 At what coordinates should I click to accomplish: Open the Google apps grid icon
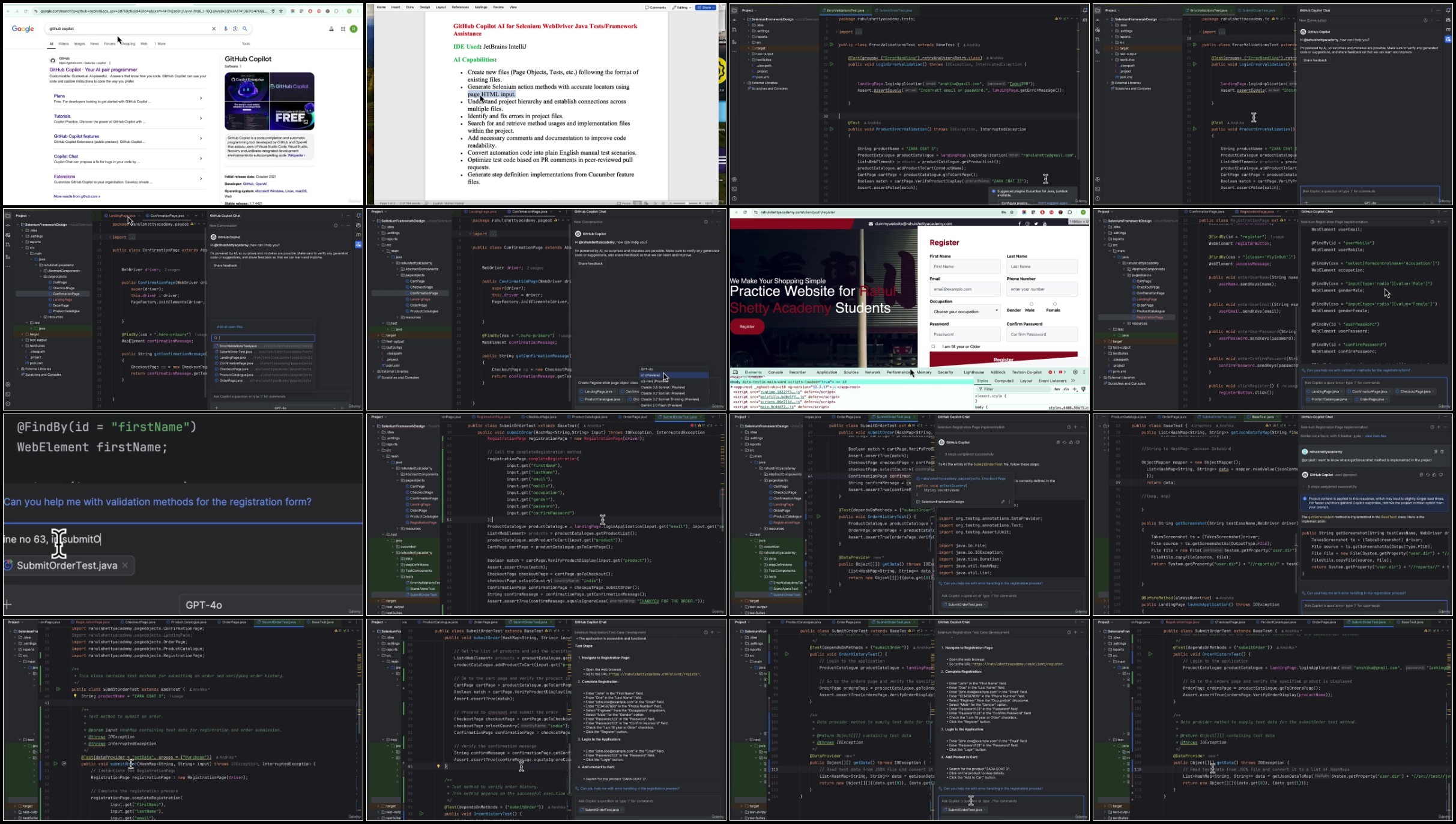343,29
